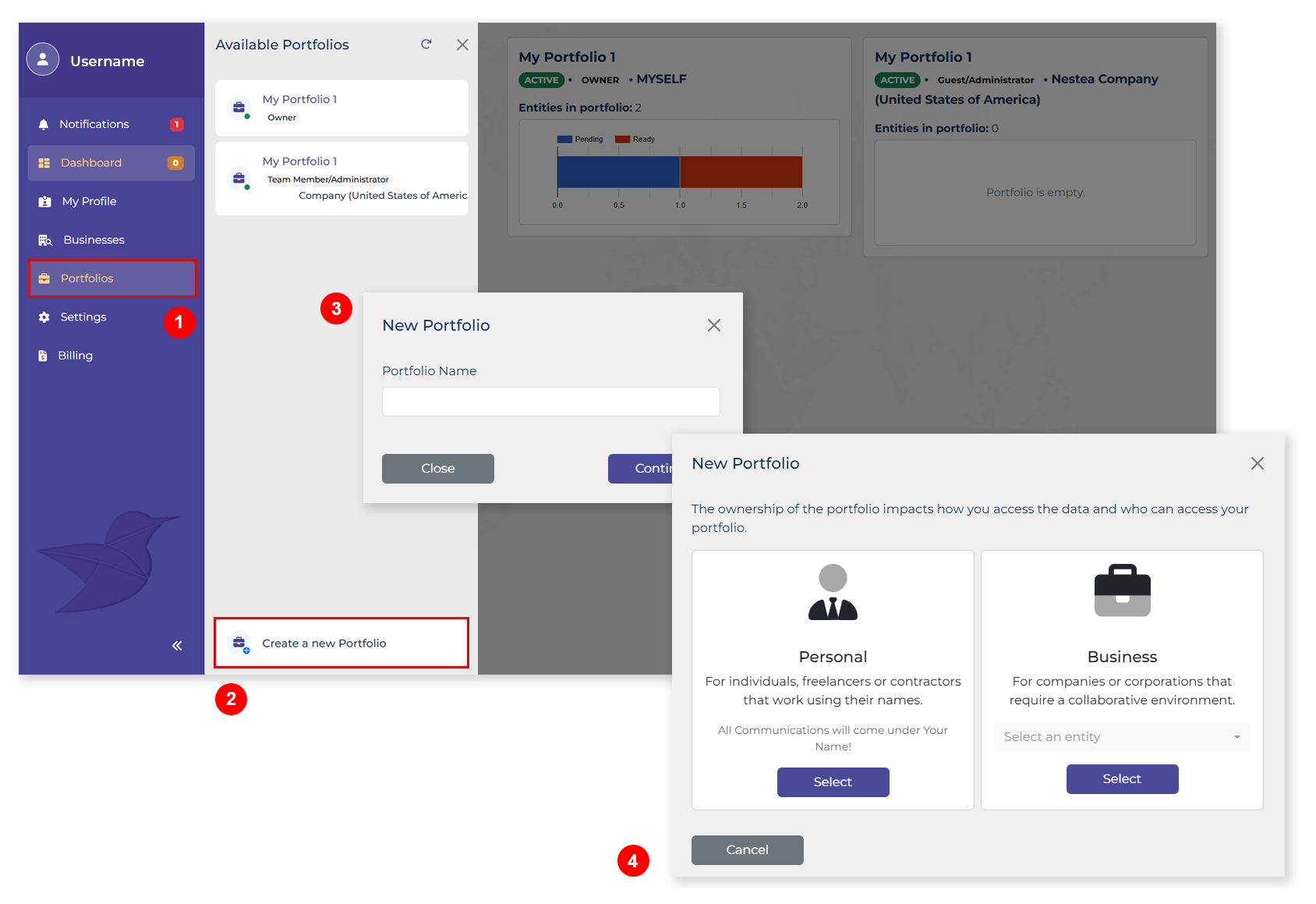Click ACTIVE badge on Nestea Company card
1316x904 pixels.
(897, 80)
